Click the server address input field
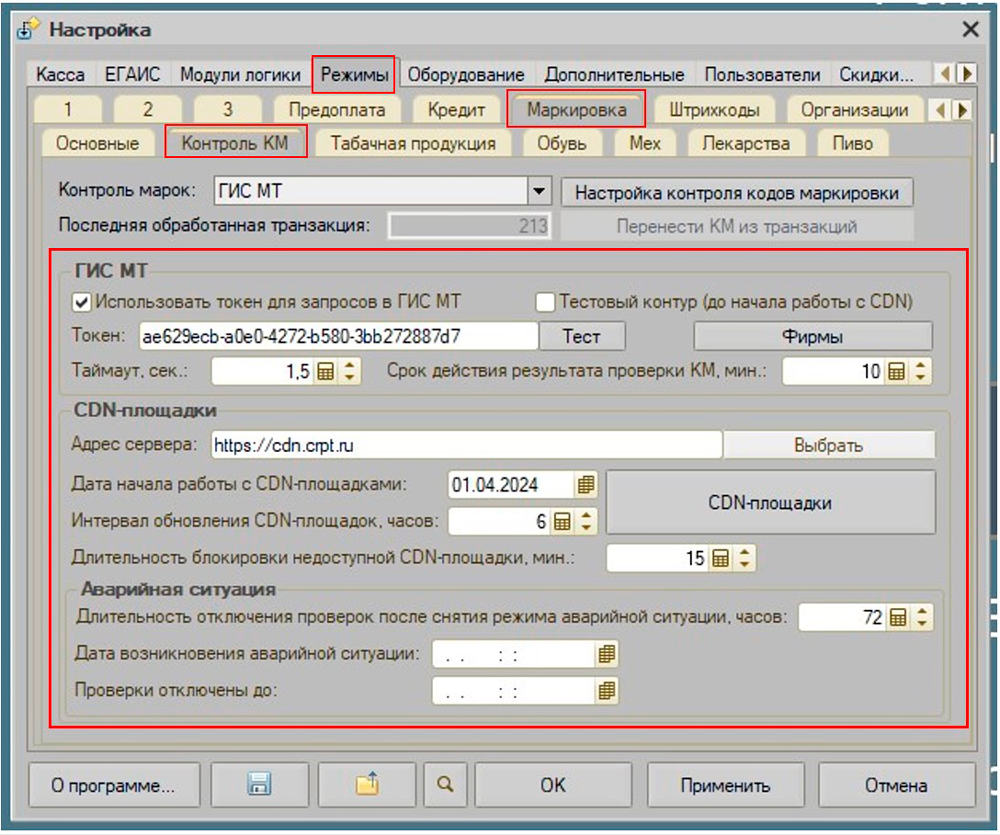Screen dimensions: 1000x835 point(465,444)
